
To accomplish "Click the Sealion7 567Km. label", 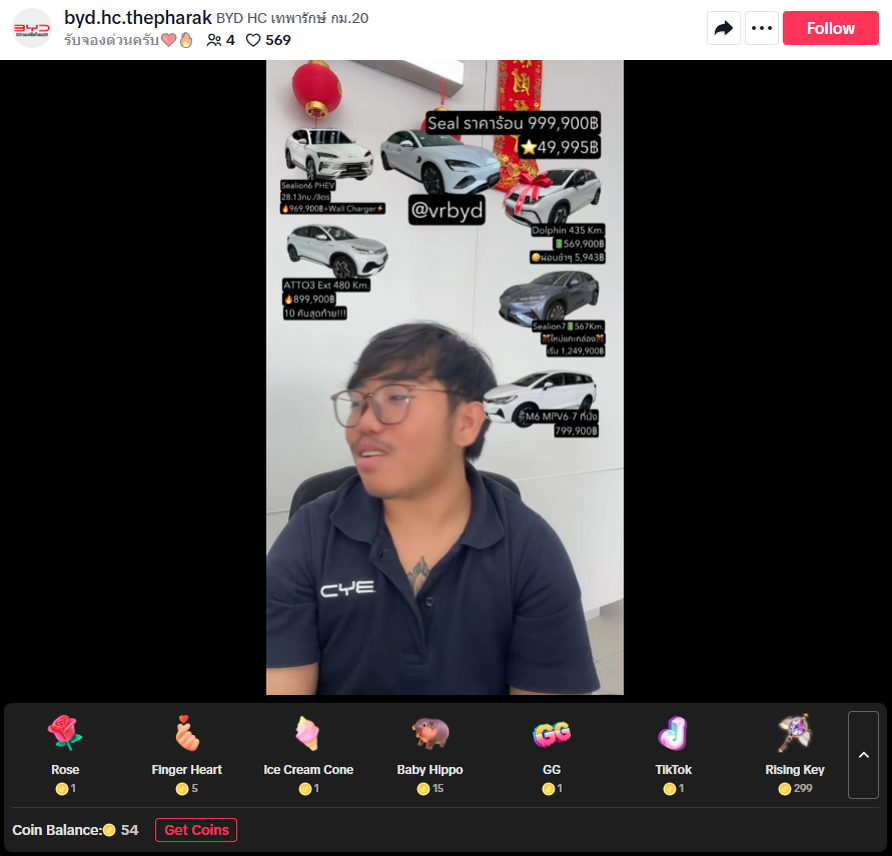I will coord(568,326).
